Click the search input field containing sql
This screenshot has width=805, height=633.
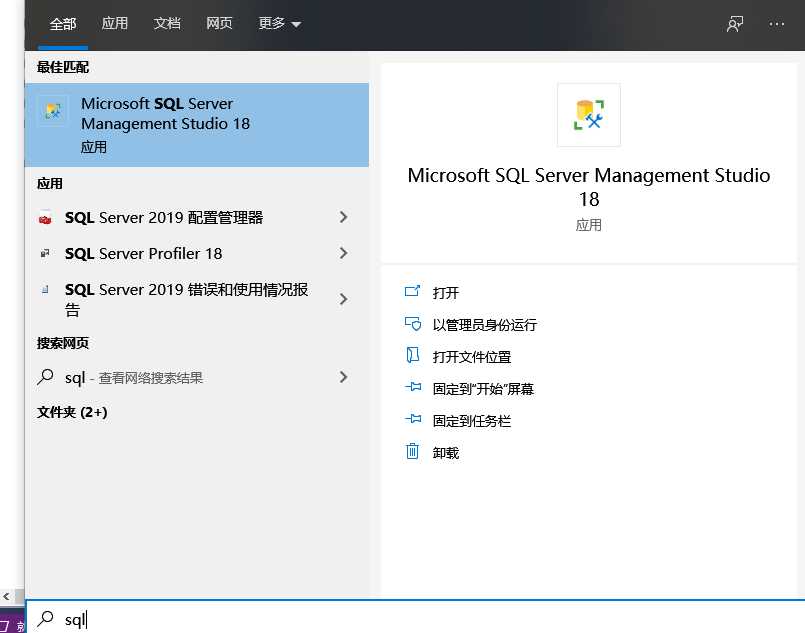[415, 618]
